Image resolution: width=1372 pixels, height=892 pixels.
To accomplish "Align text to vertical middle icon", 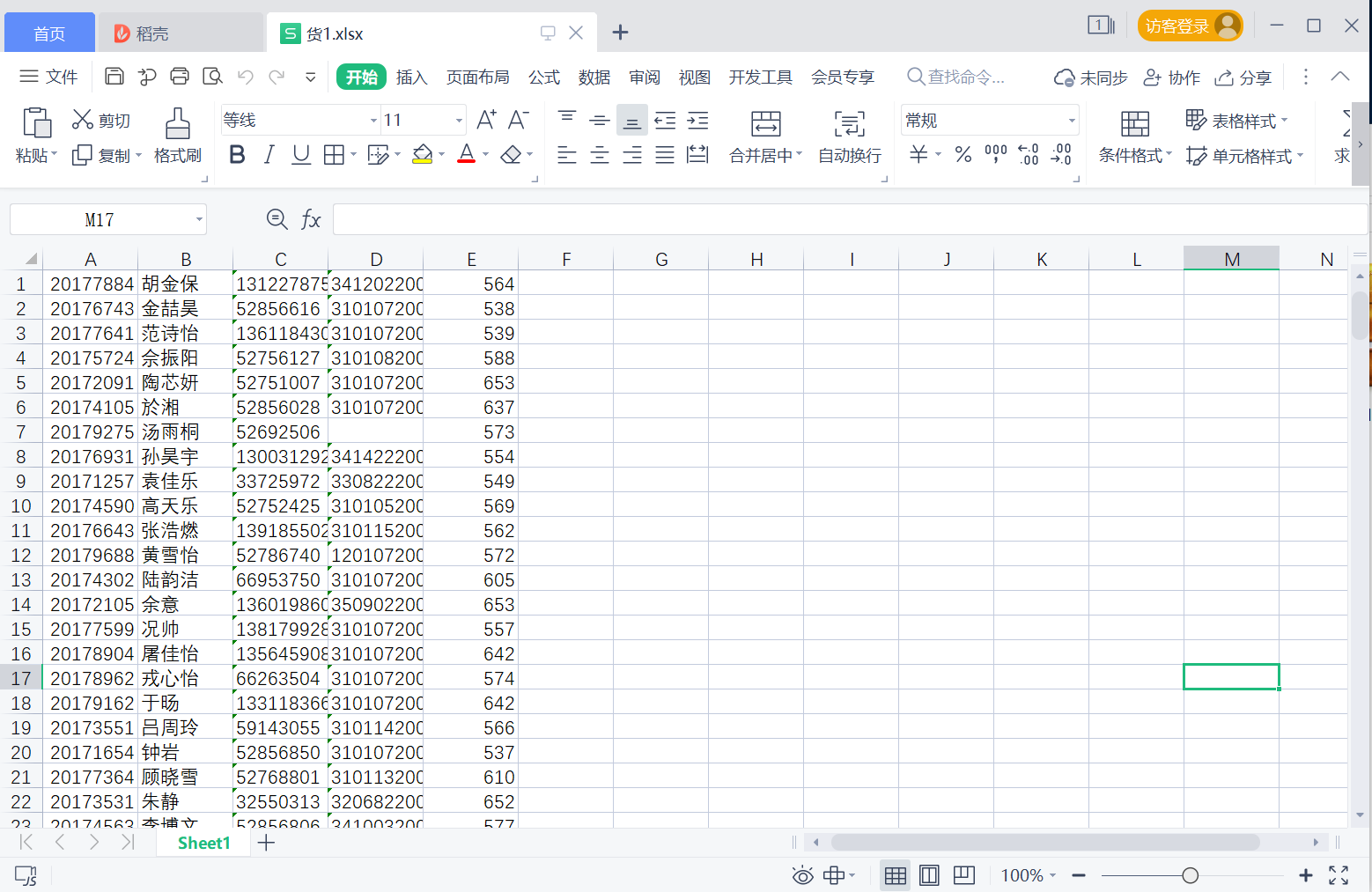I will [600, 120].
